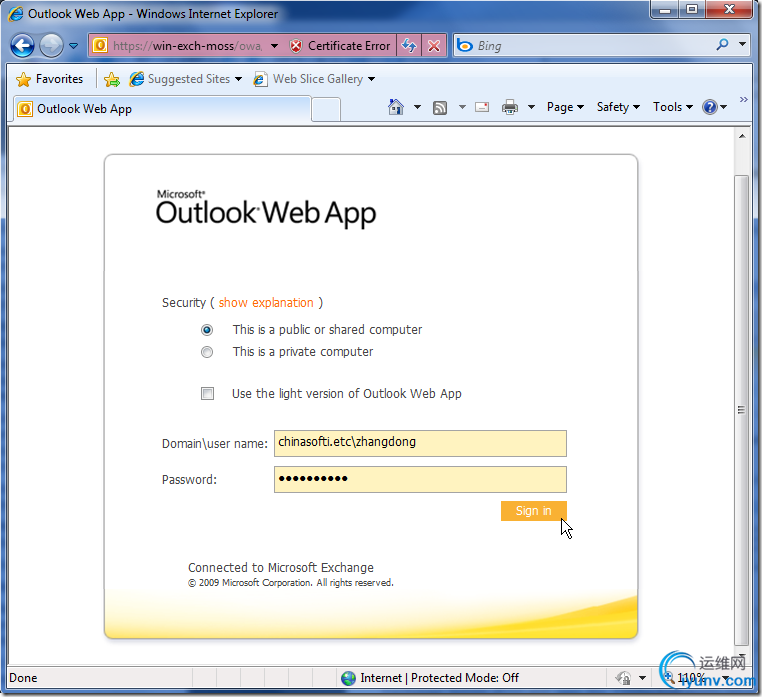Expand the command bar overflow chevron
Image resolution: width=762 pixels, height=697 pixels.
tap(743, 100)
